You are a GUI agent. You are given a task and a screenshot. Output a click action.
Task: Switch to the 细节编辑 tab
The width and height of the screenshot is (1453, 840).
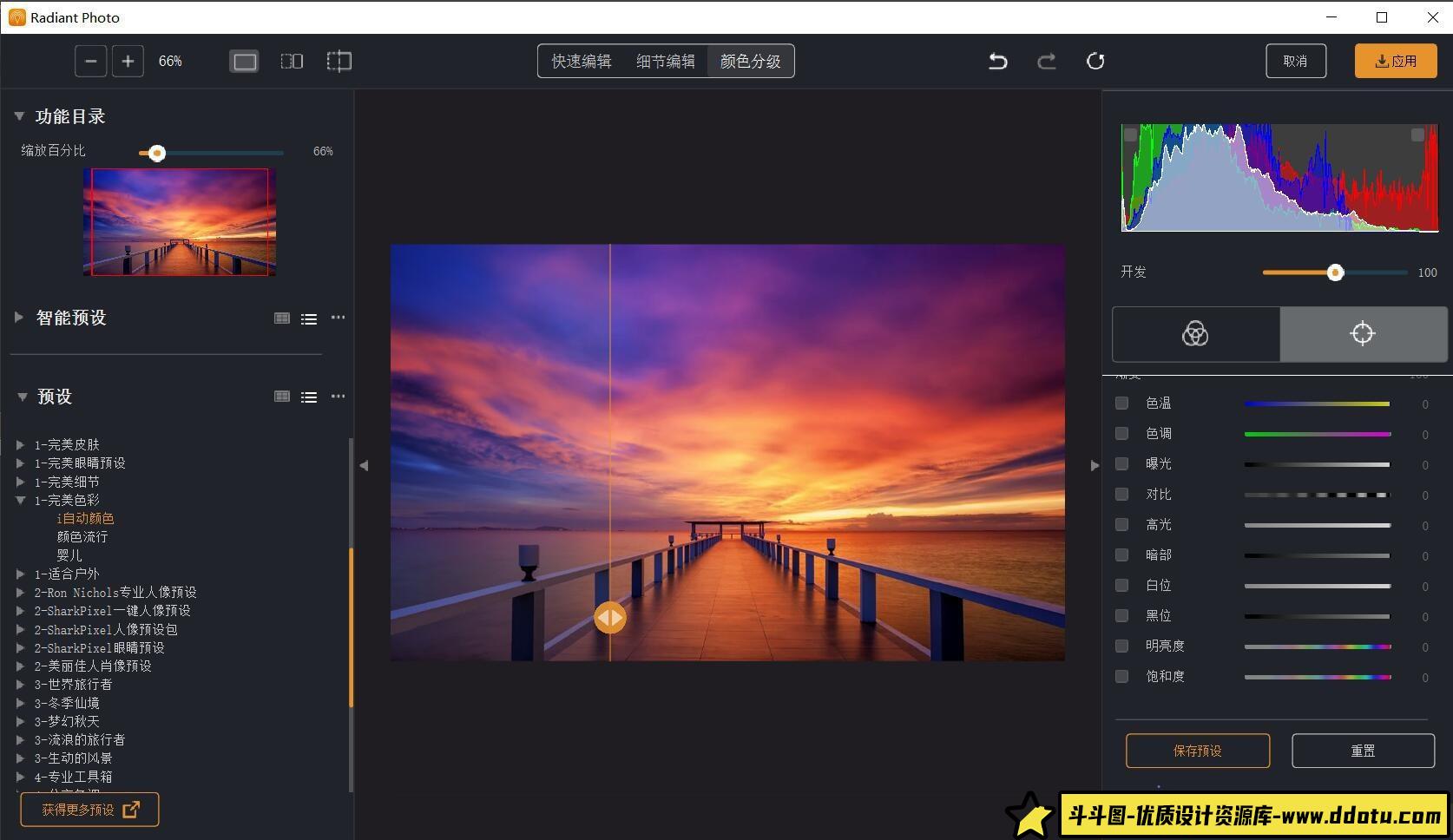[664, 61]
